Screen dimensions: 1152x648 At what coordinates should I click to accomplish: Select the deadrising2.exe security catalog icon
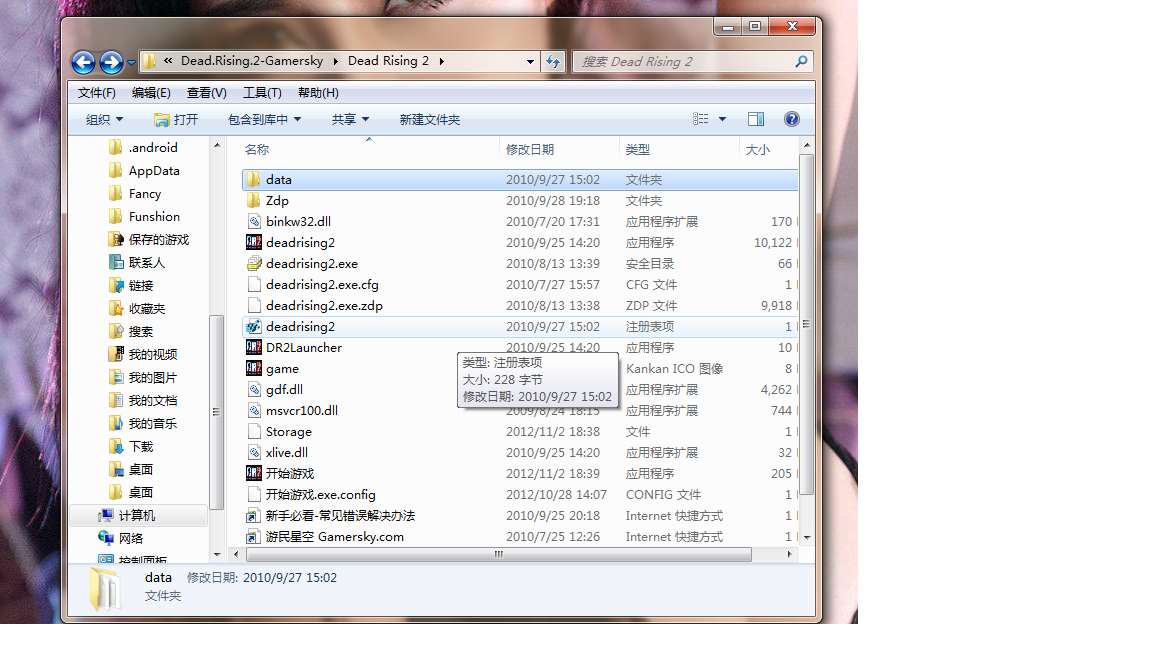(253, 263)
